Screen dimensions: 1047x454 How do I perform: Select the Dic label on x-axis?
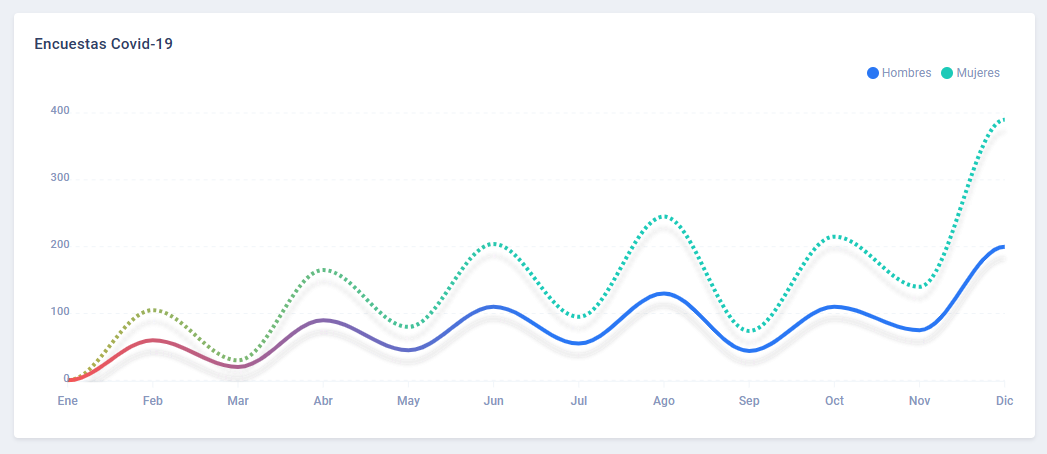[1004, 401]
